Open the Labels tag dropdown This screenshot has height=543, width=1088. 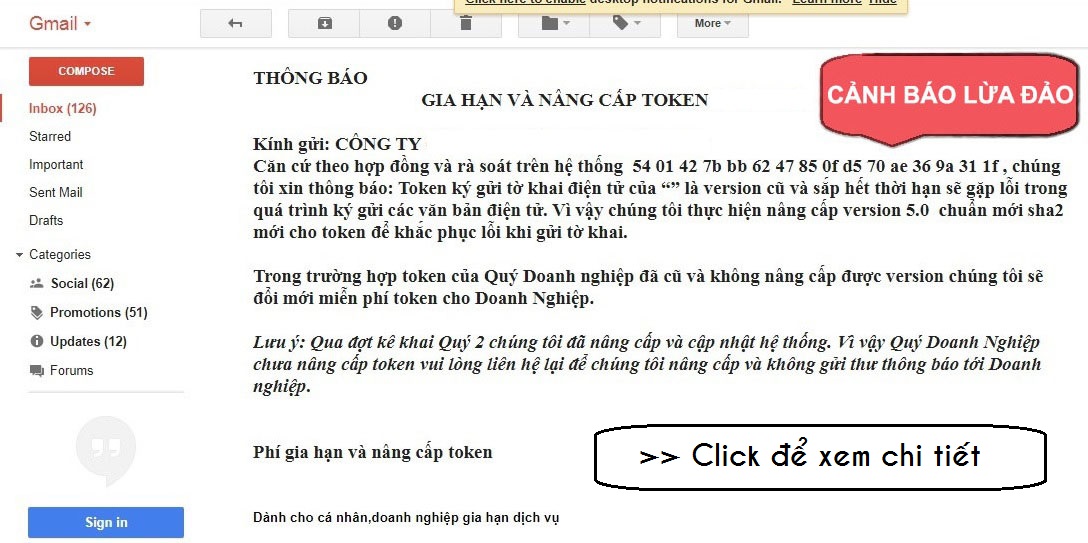(x=626, y=24)
